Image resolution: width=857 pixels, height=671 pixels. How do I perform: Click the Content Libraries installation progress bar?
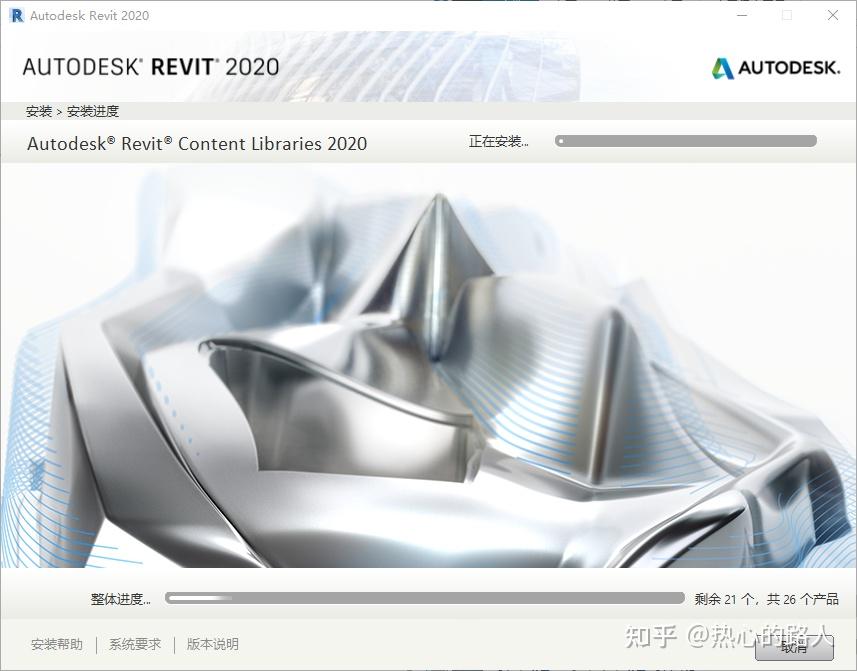coord(687,140)
